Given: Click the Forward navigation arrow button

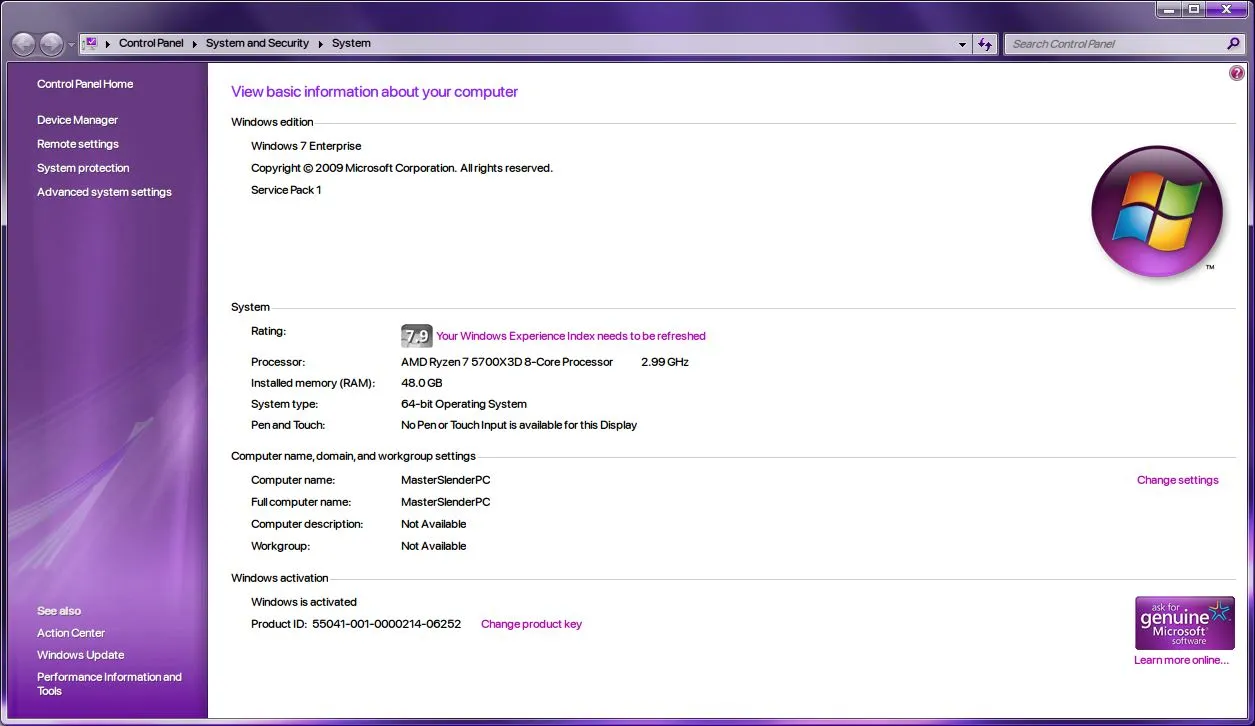Looking at the screenshot, I should pyautogui.click(x=51, y=44).
